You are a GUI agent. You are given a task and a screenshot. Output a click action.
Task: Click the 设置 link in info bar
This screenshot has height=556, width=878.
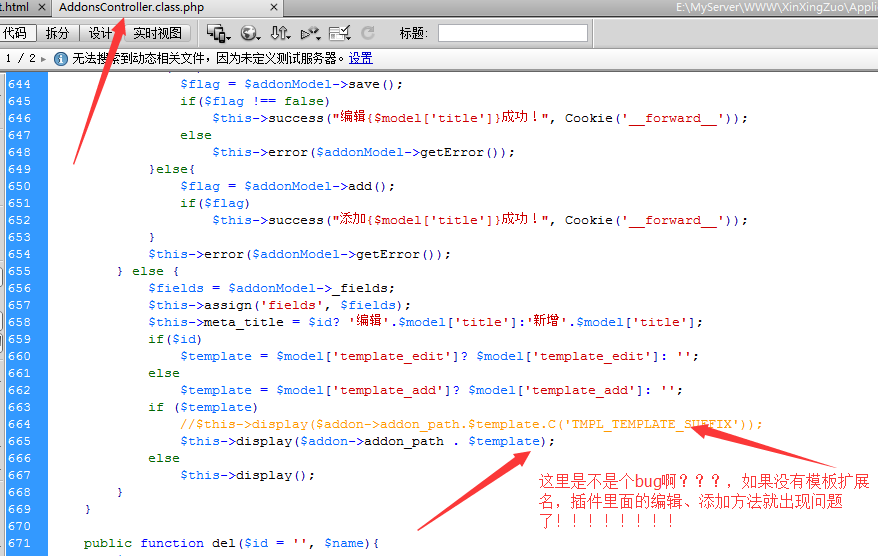pyautogui.click(x=360, y=59)
